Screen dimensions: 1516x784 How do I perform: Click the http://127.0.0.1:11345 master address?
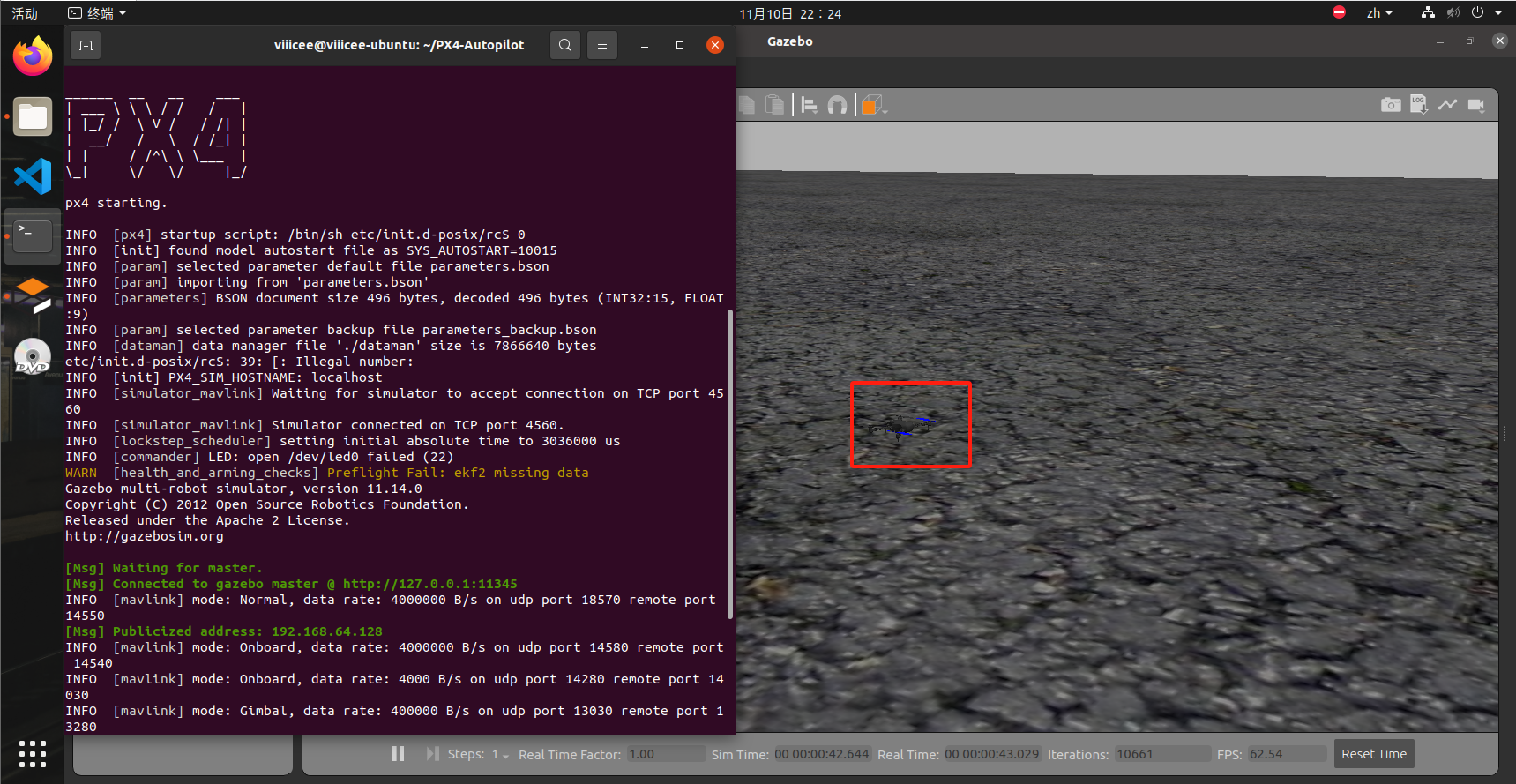point(430,584)
